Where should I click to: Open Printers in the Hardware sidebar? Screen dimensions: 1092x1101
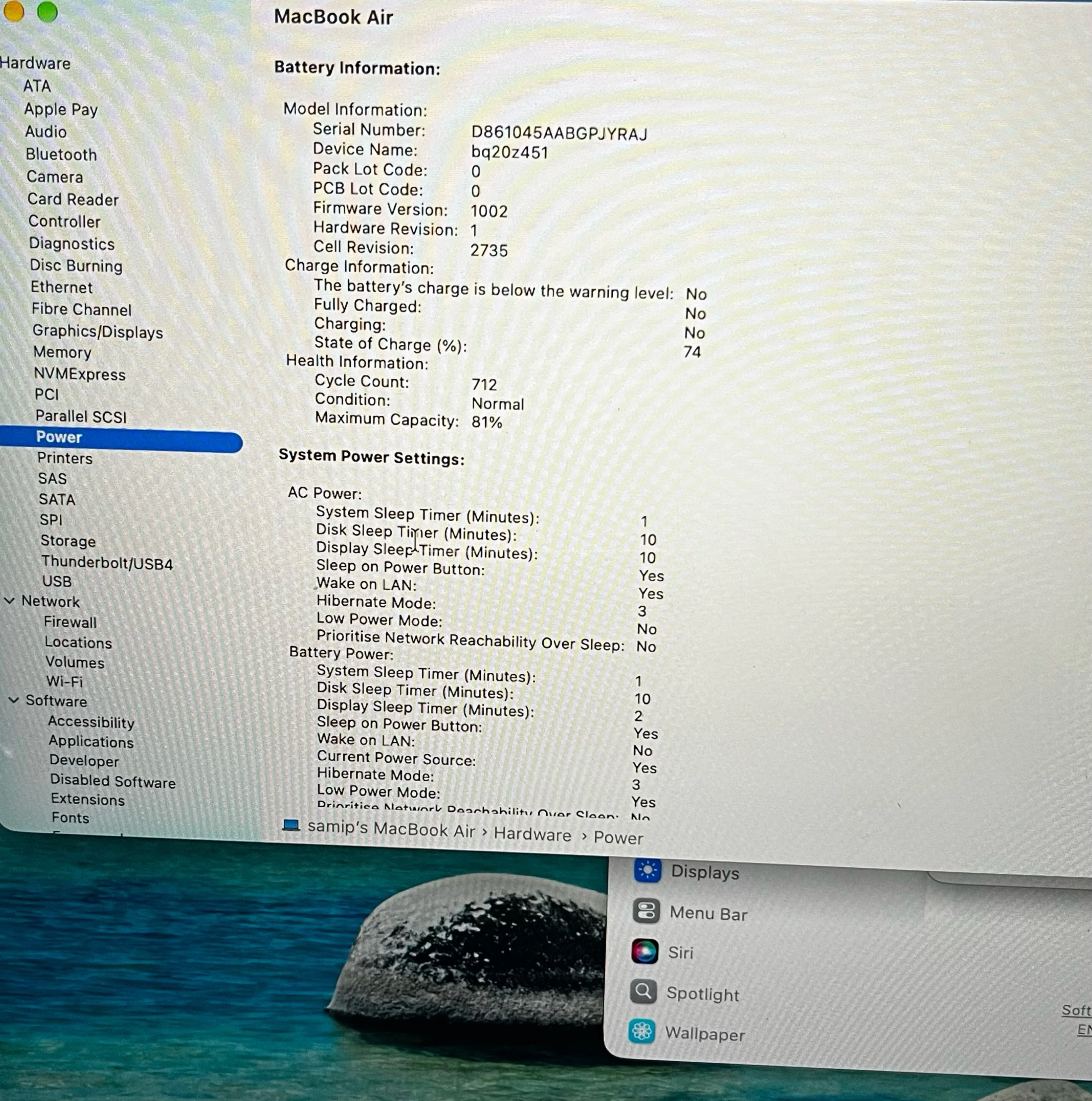65,458
